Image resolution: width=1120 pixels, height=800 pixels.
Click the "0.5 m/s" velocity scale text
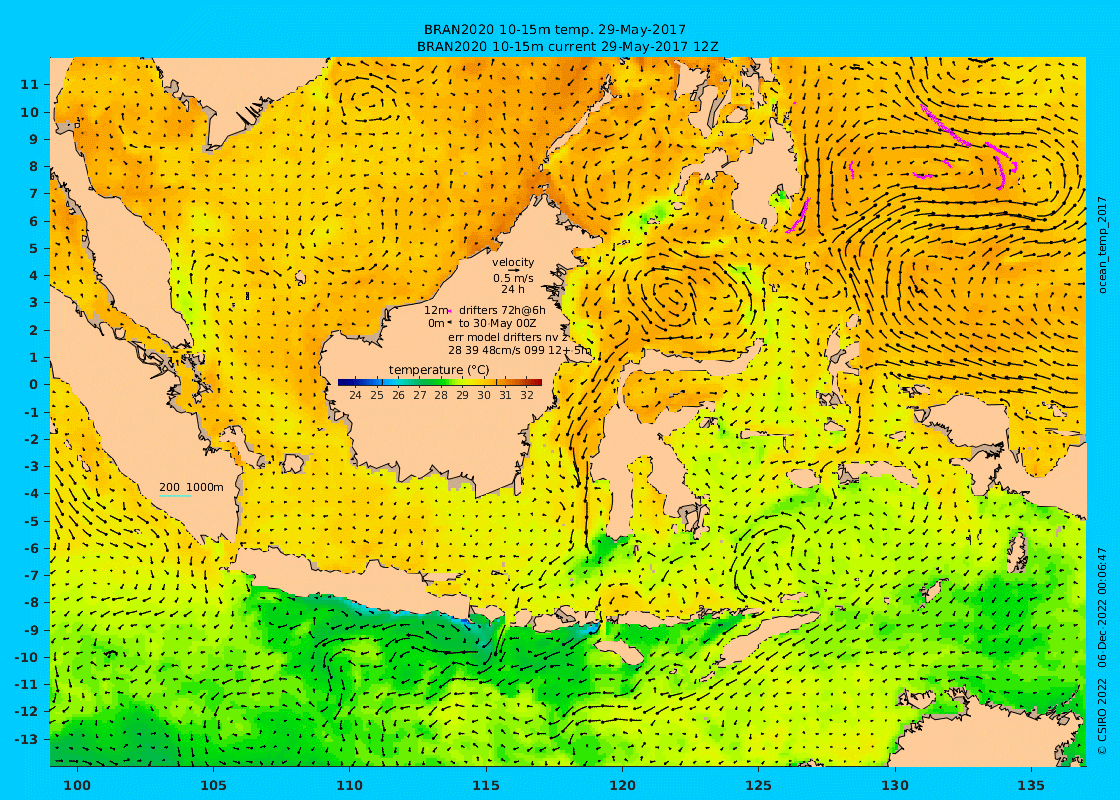(x=513, y=278)
